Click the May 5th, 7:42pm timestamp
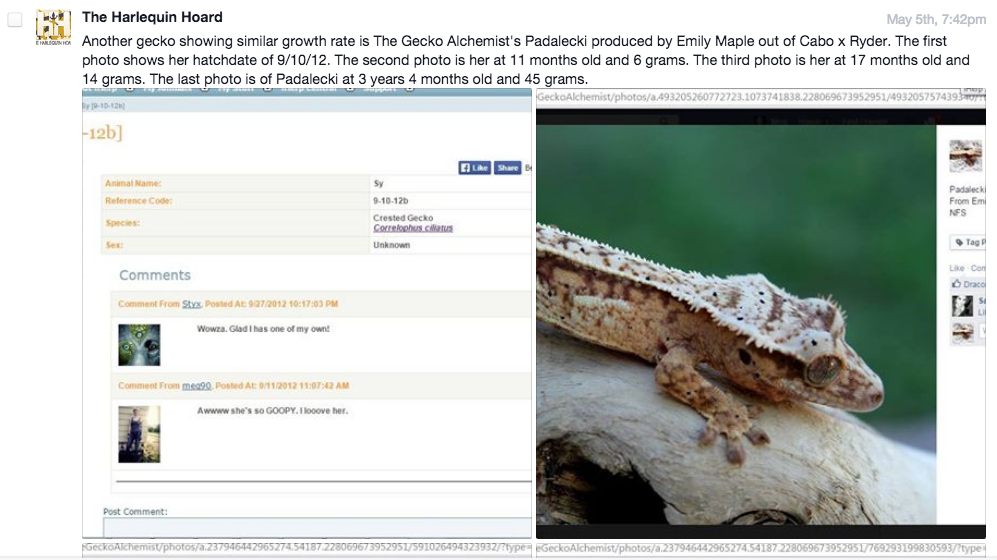The image size is (997, 560). point(936,20)
